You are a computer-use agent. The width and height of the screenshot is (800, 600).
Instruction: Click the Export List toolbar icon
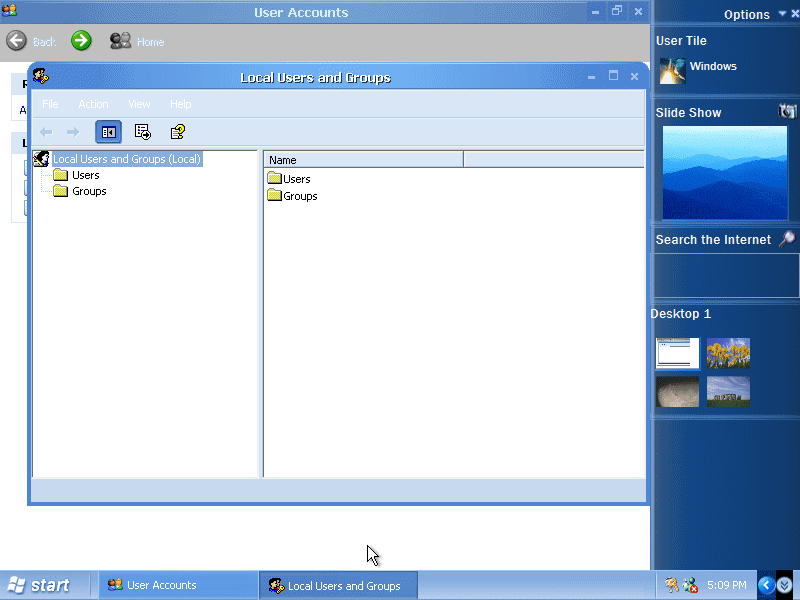point(143,132)
